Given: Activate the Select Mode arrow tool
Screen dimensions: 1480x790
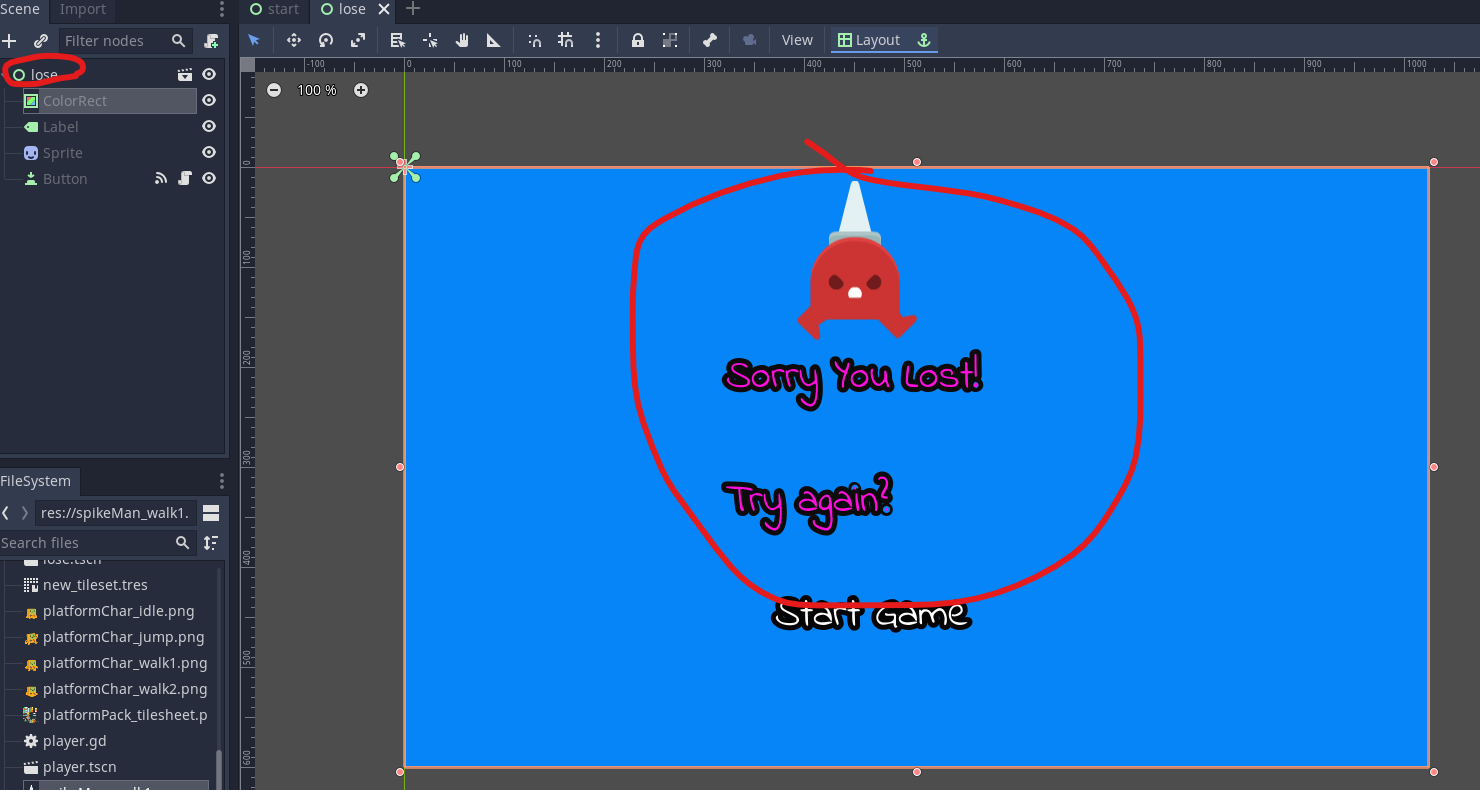Looking at the screenshot, I should pyautogui.click(x=254, y=40).
